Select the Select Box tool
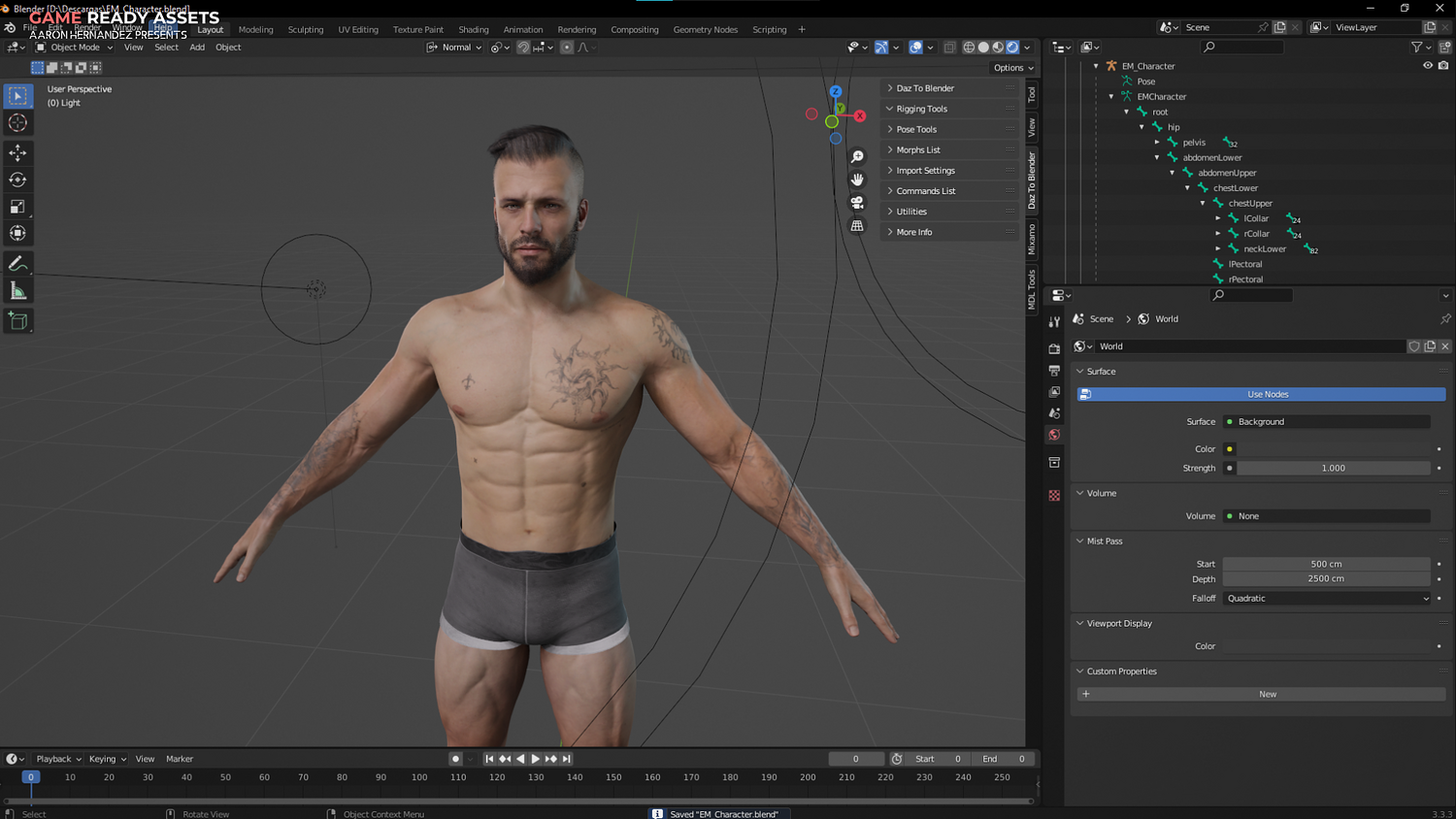Image resolution: width=1456 pixels, height=819 pixels. coord(17,95)
